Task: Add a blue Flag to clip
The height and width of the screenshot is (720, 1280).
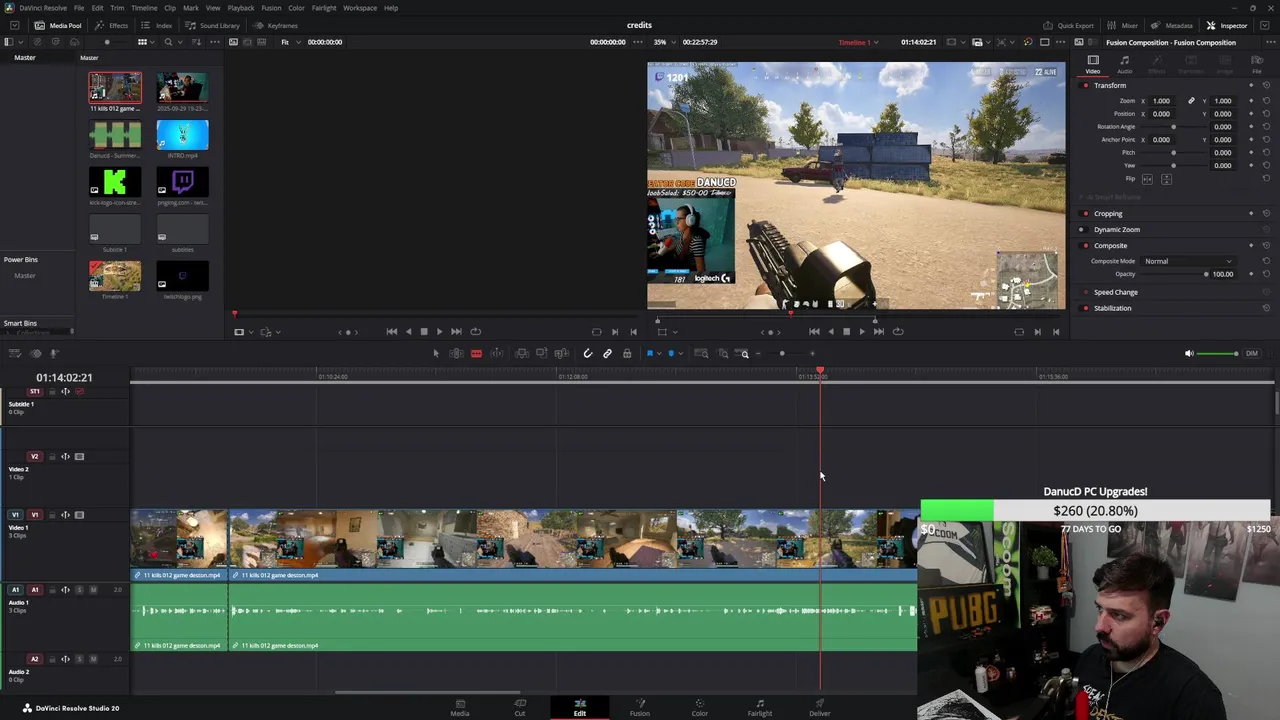Action: pos(649,353)
